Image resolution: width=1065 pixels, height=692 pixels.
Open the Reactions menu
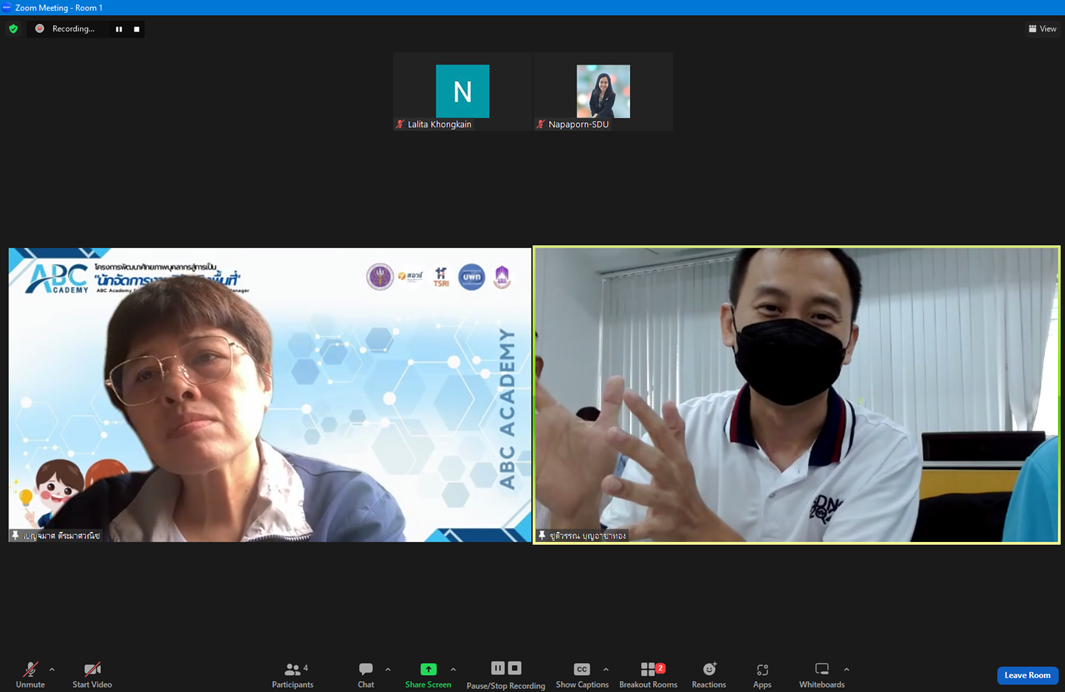[709, 674]
